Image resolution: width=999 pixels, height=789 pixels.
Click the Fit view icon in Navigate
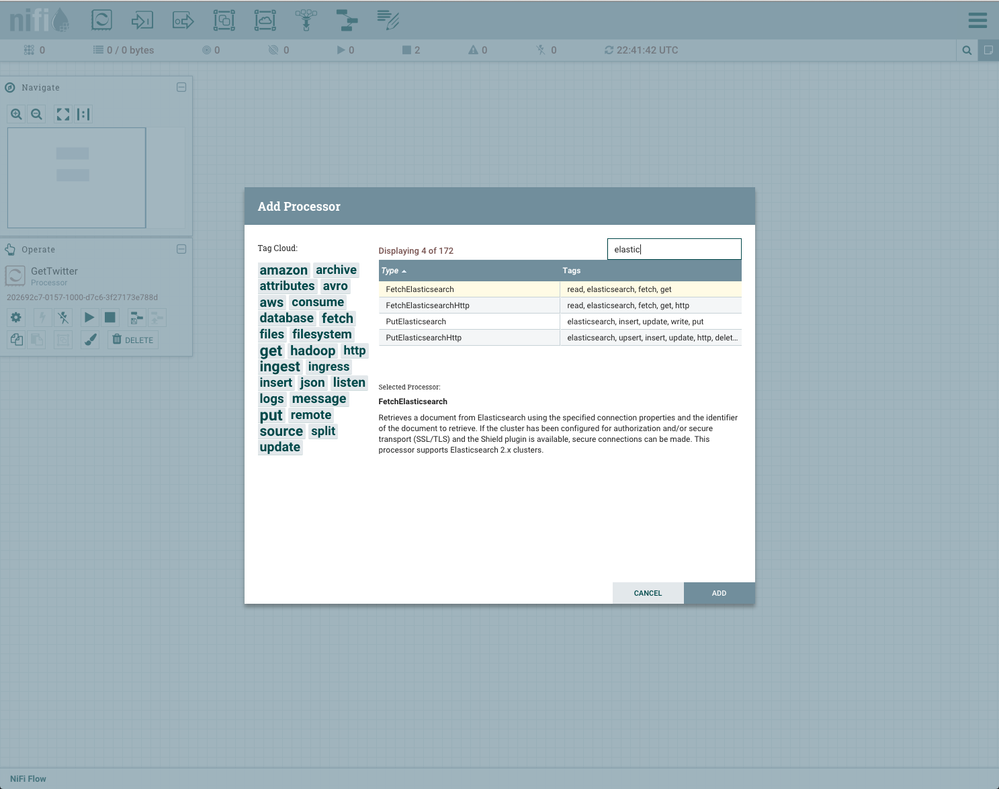[x=63, y=114]
